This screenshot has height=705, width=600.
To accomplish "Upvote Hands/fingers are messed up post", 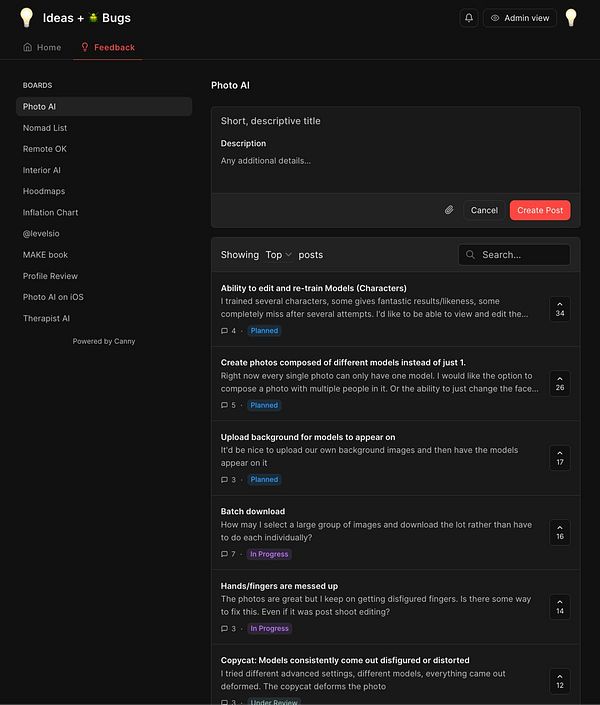I will [559, 607].
